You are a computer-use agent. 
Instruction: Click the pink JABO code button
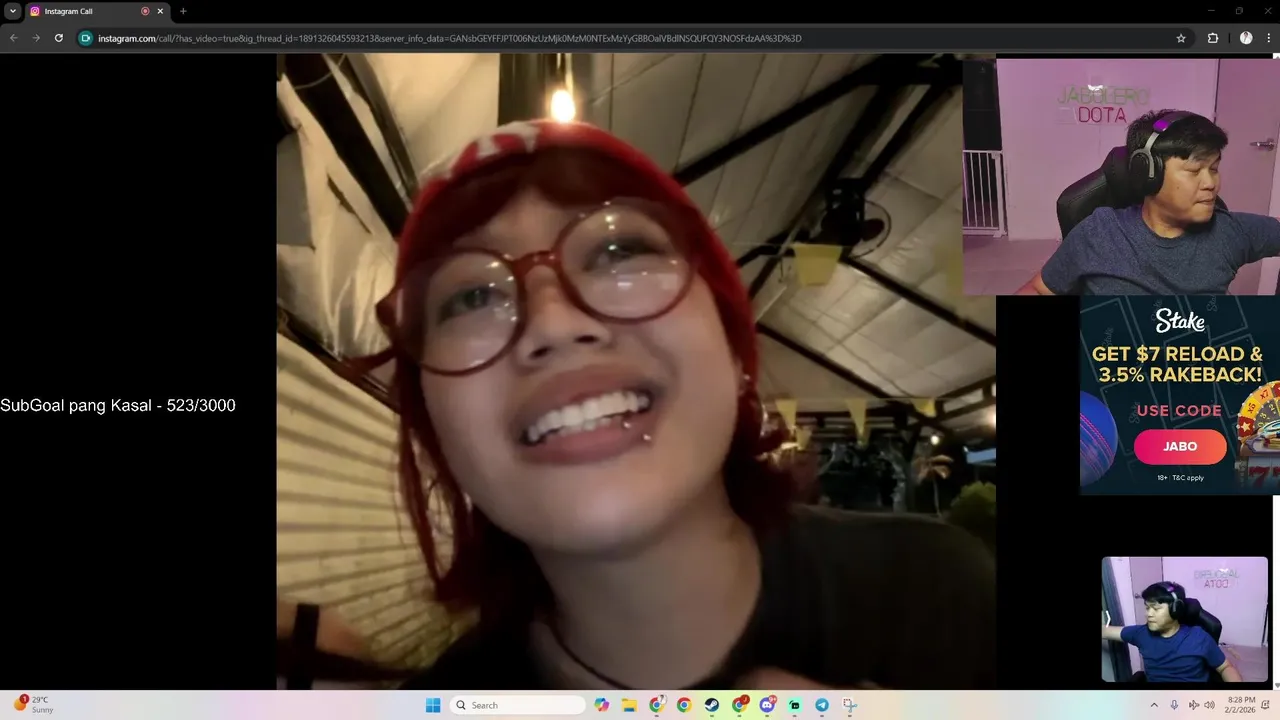[1180, 446]
